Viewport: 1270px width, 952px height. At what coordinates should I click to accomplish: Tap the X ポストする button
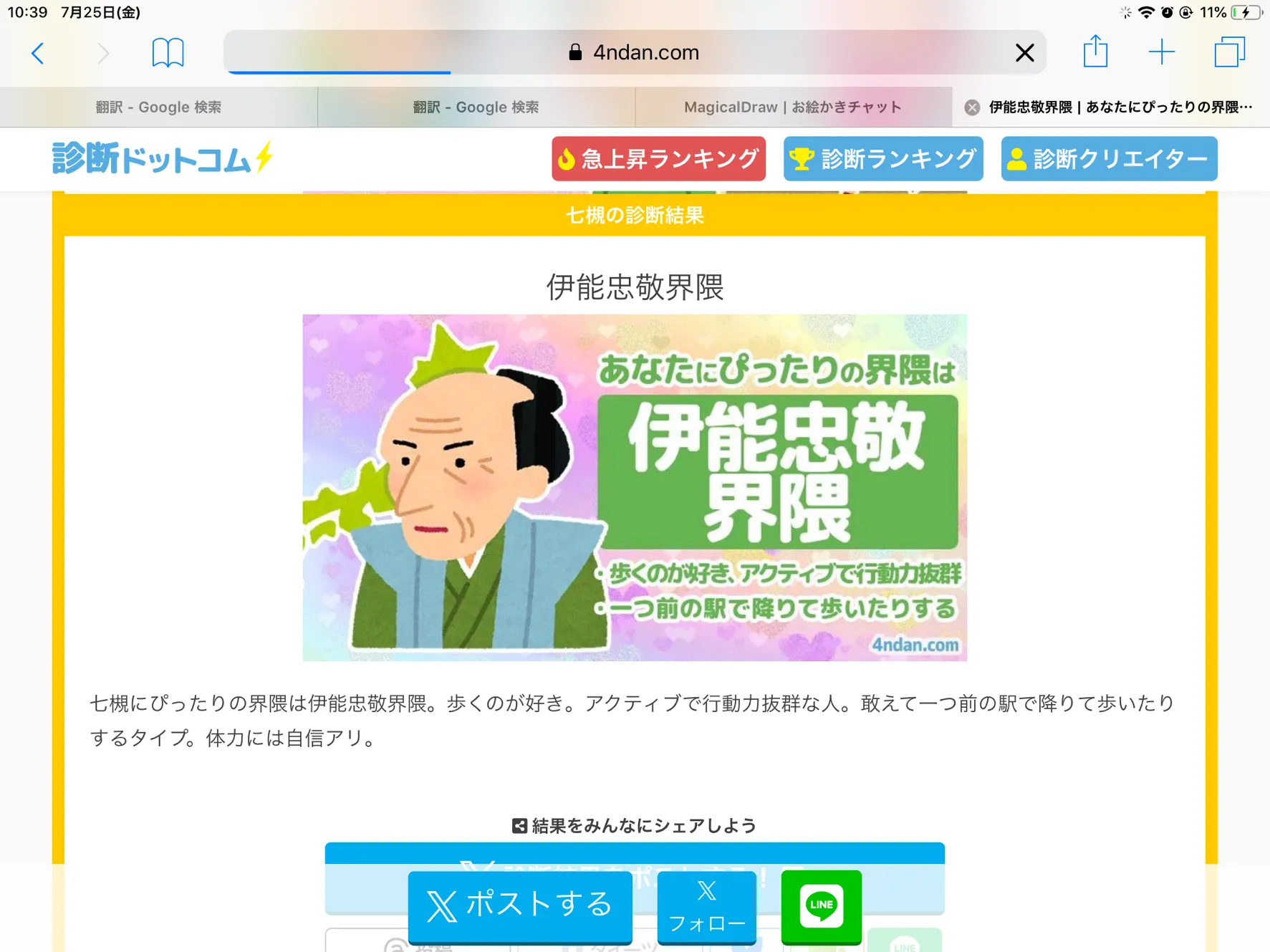[520, 905]
